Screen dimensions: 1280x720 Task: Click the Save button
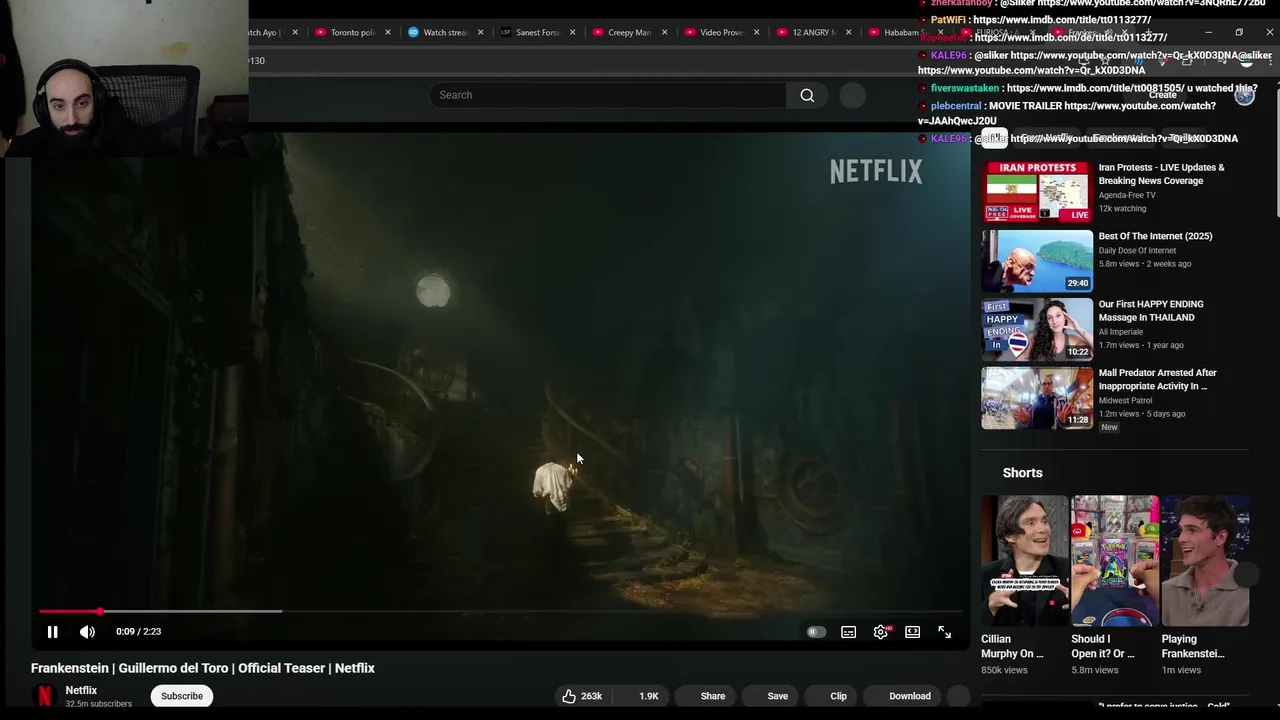770,696
